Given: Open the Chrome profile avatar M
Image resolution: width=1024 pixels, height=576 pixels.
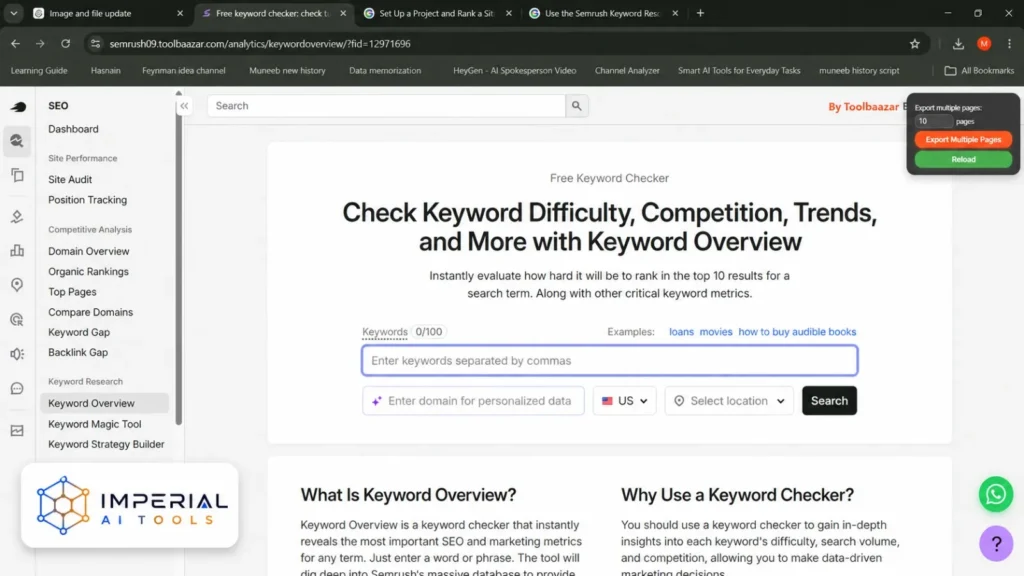Looking at the screenshot, I should pyautogui.click(x=984, y=44).
